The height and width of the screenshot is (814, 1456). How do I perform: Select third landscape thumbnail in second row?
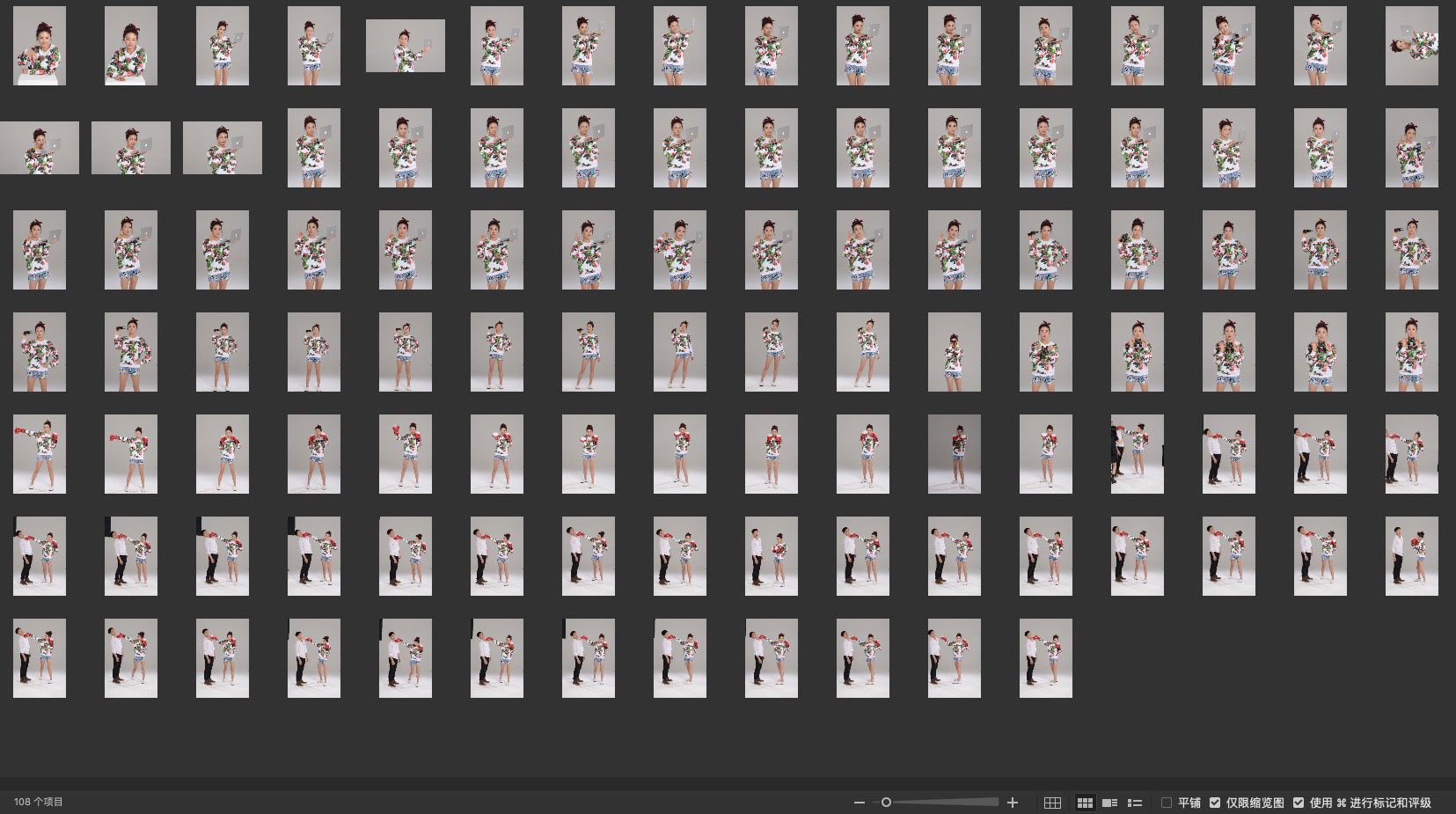coord(223,148)
